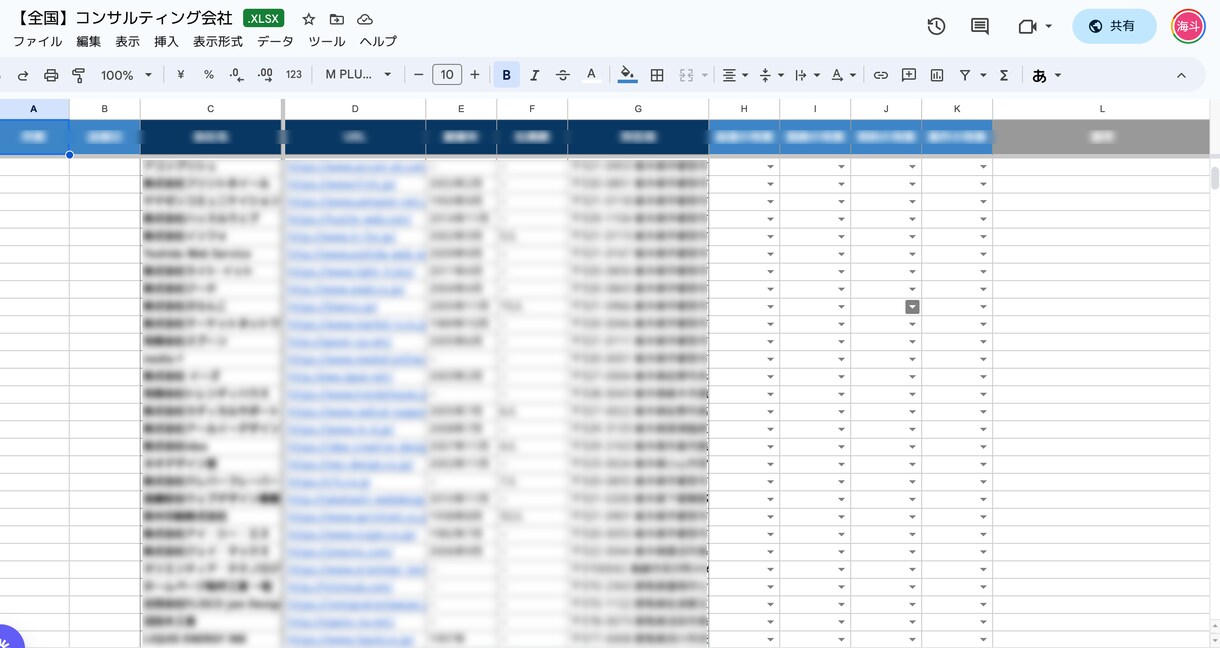Decrease font size with the minus button
Viewport: 1220px width, 648px height.
pos(418,75)
